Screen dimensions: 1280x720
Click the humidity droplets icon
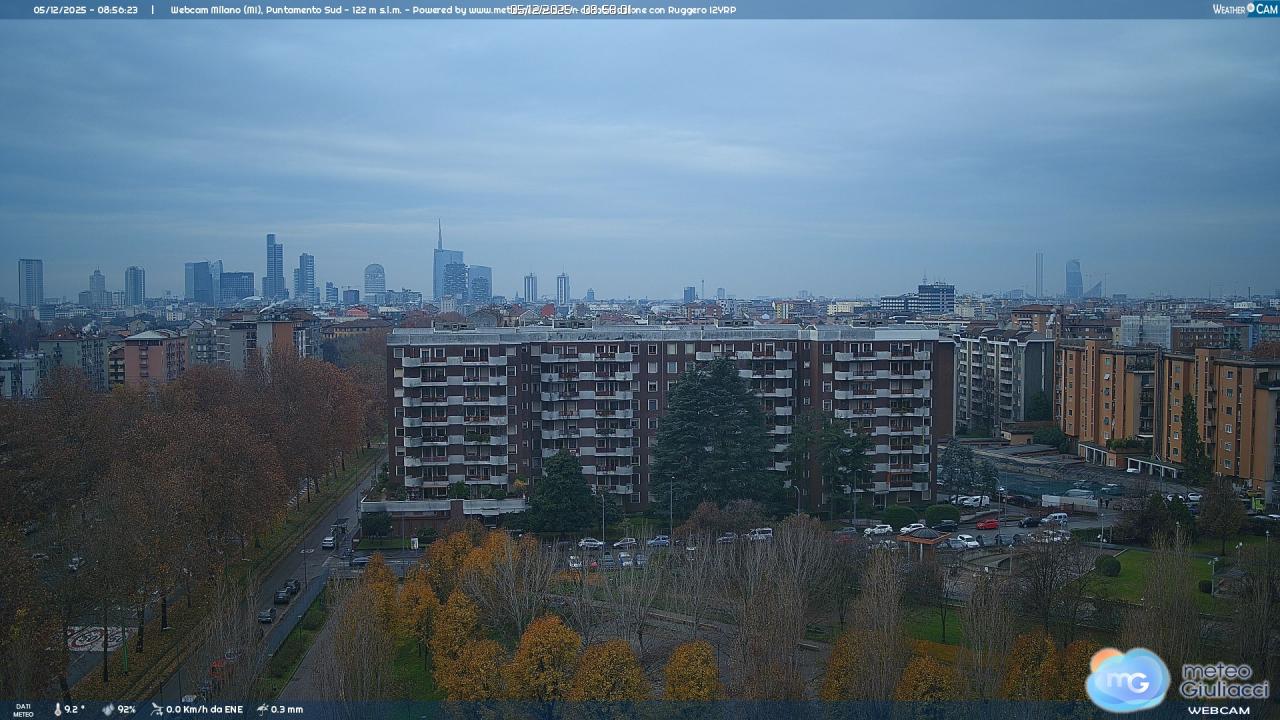[x=108, y=709]
